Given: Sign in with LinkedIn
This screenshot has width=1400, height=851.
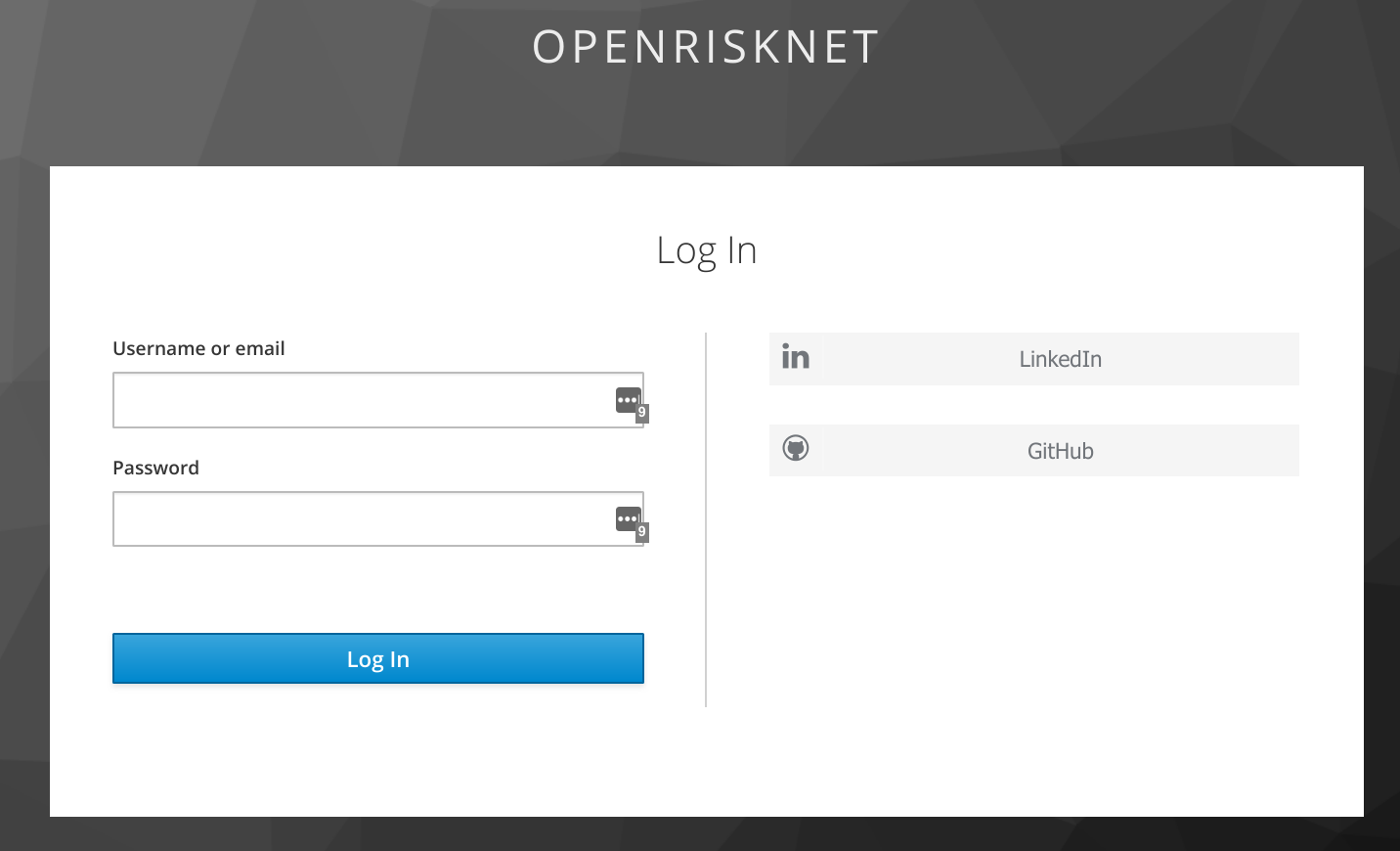Looking at the screenshot, I should pos(1033,359).
